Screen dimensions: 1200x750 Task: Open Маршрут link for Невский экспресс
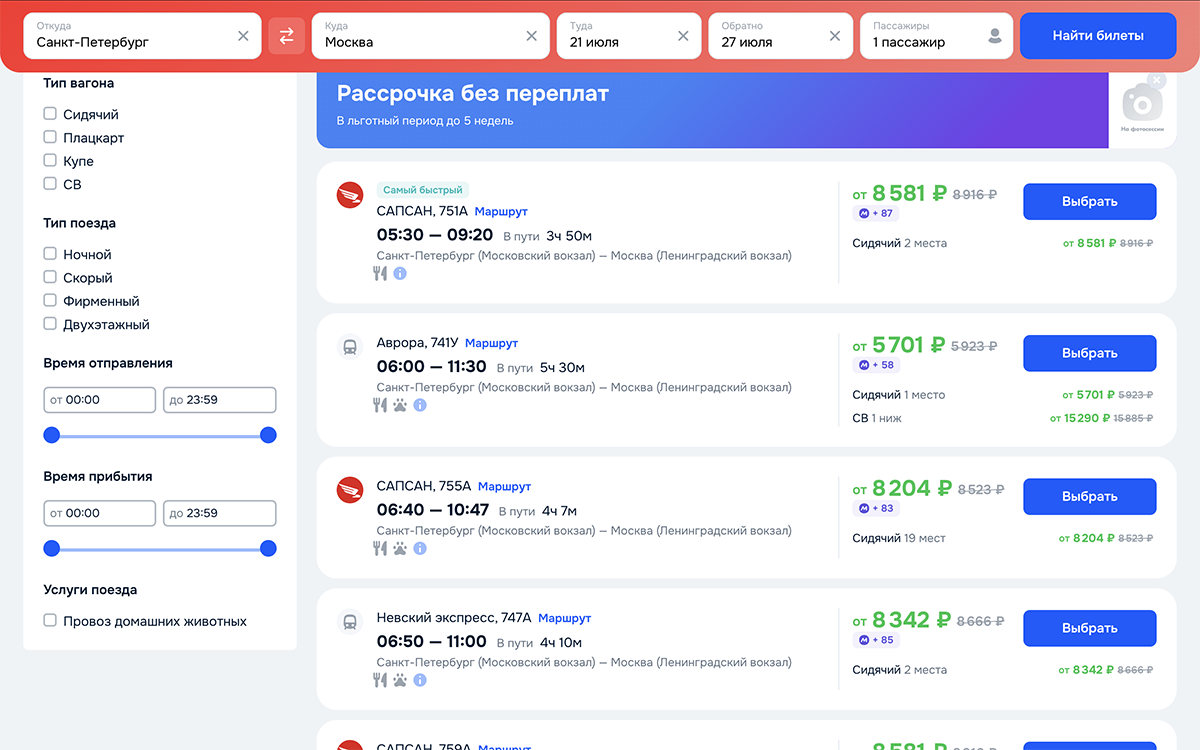[564, 618]
